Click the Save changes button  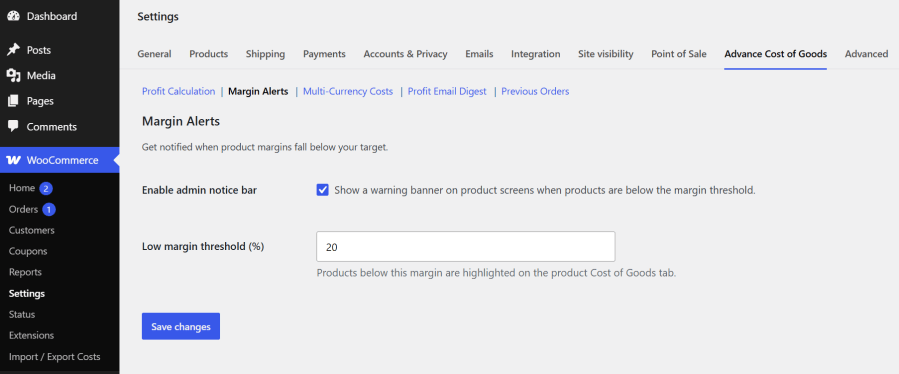181,326
